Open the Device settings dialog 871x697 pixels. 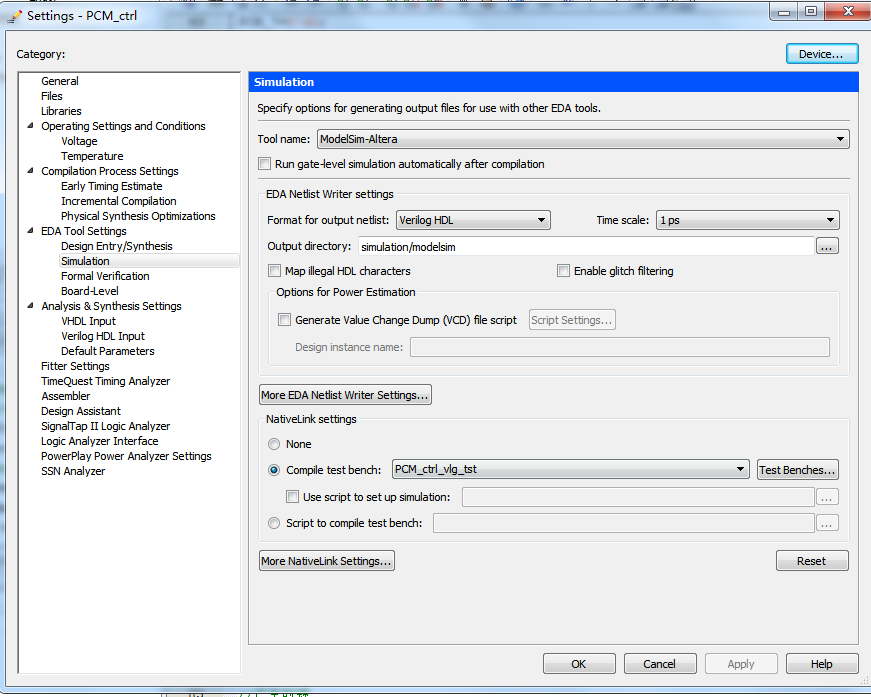click(x=822, y=54)
